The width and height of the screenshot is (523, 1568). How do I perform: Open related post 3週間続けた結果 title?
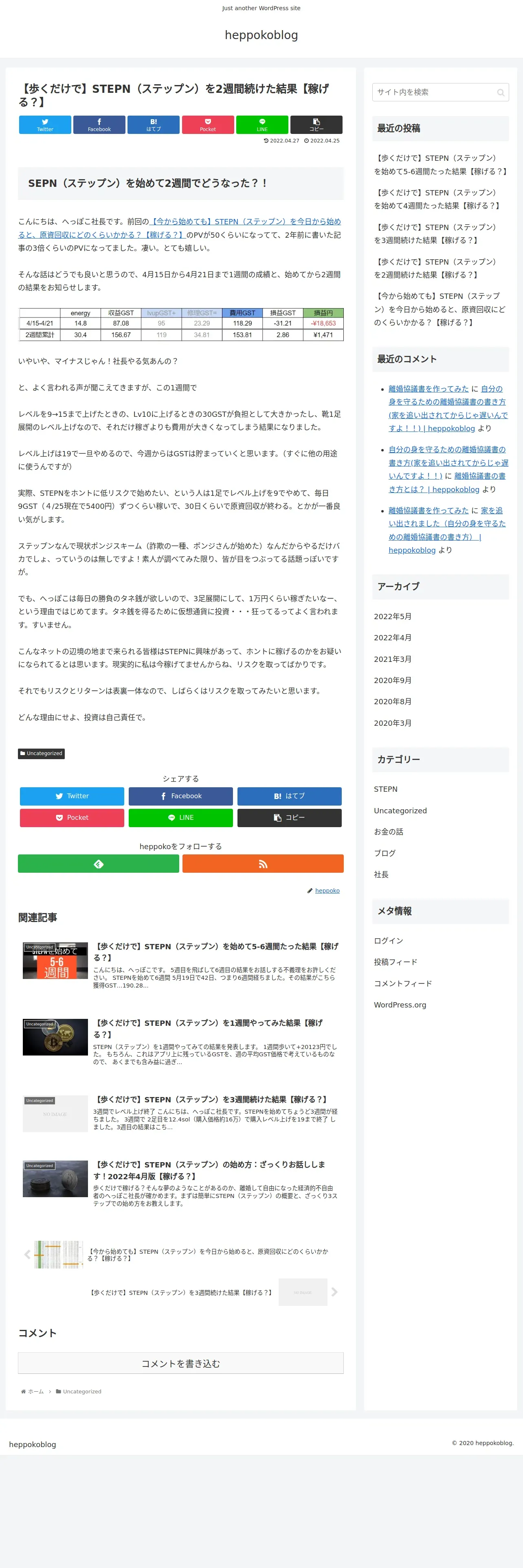point(211,1099)
